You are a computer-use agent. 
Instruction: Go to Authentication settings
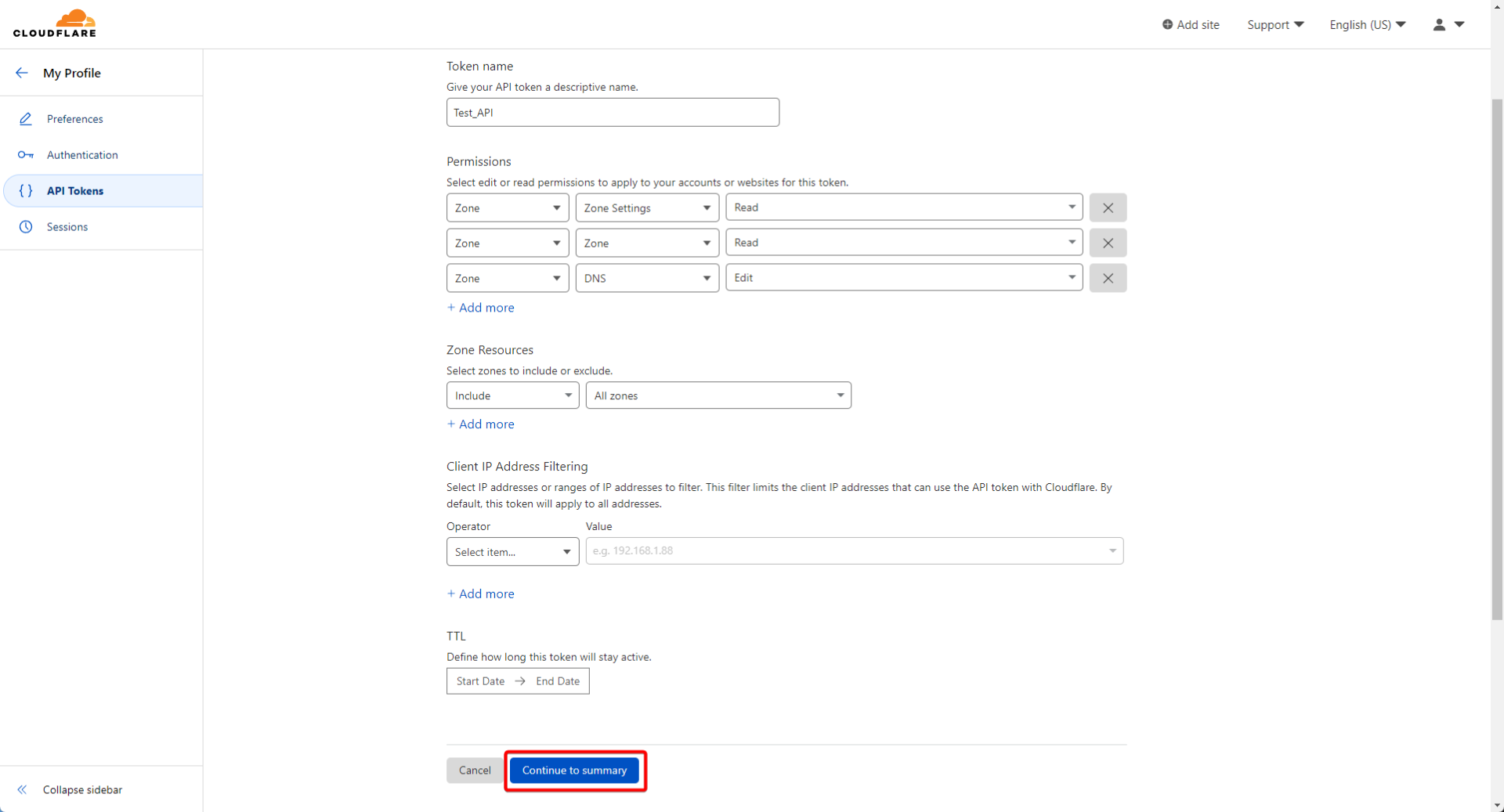click(x=82, y=155)
